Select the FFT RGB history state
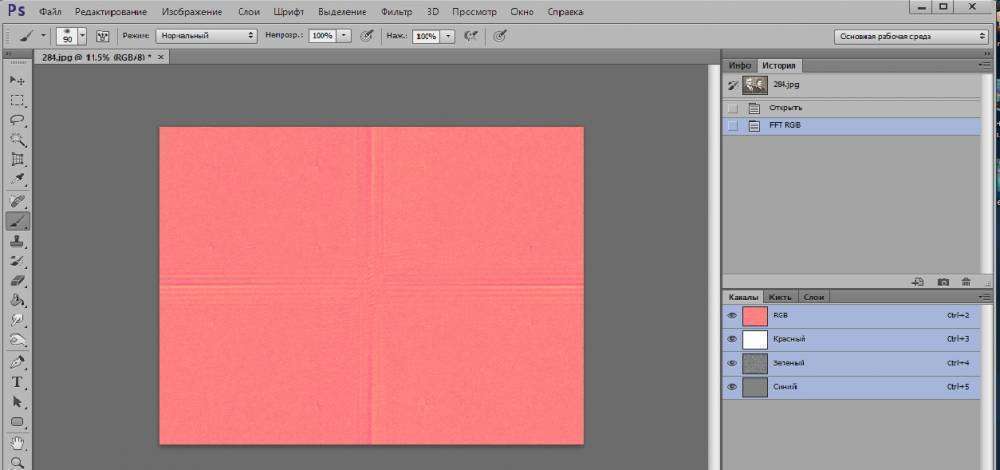 (x=785, y=126)
